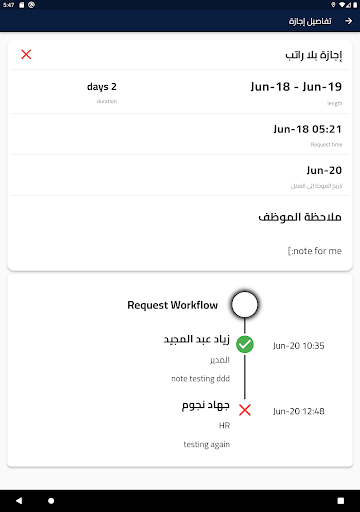Viewport: 360px width, 512px height.
Task: Click the Jun-20 return date row
Action: [180, 175]
